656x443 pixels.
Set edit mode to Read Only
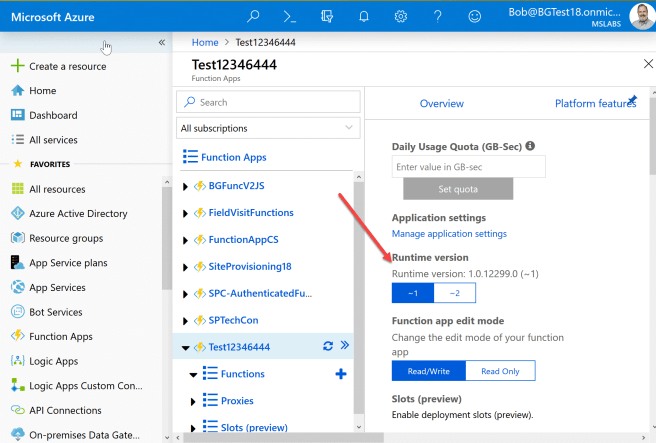(501, 371)
